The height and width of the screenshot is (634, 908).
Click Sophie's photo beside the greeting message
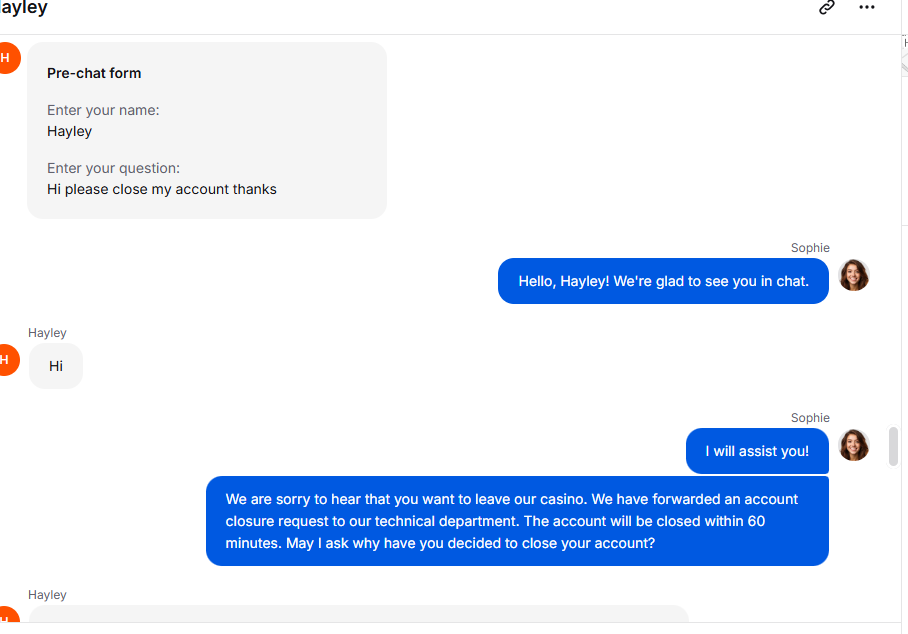tap(854, 275)
